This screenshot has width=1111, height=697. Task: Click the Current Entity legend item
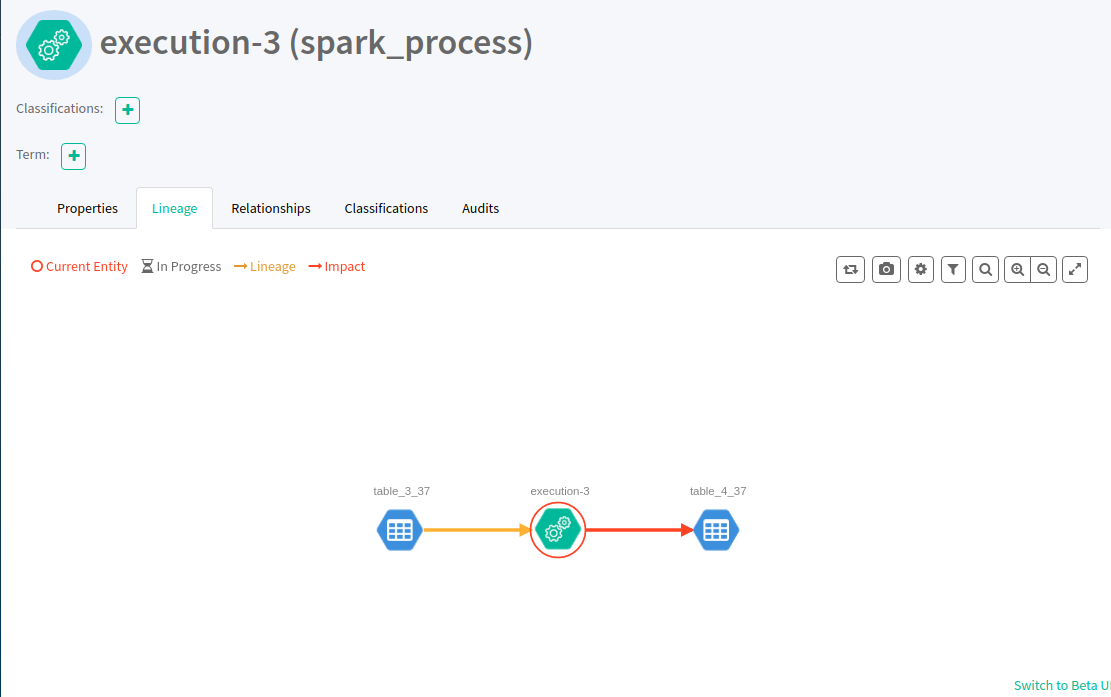coord(79,266)
